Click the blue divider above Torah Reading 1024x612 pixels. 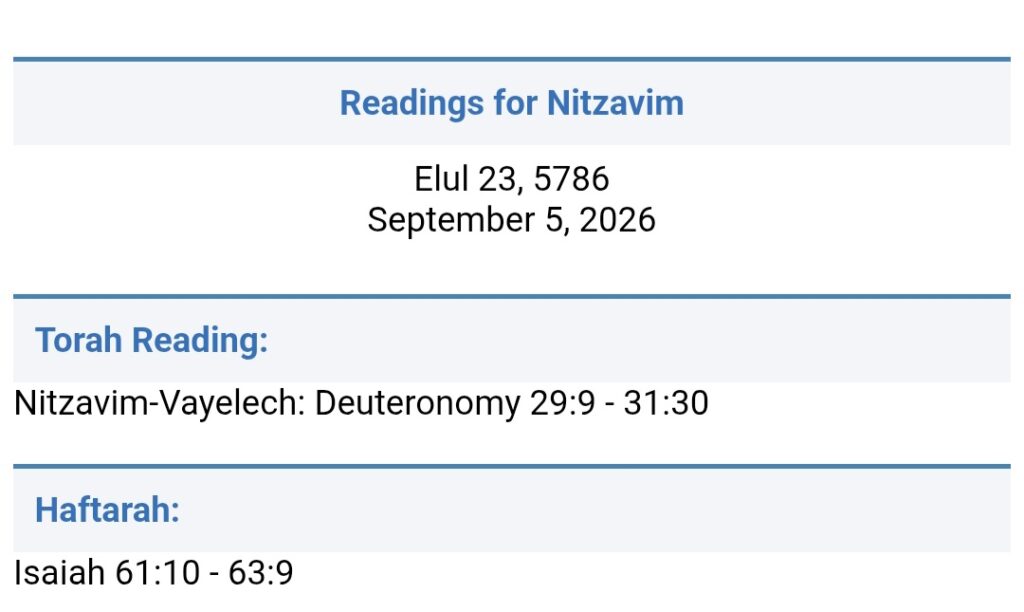(511, 297)
